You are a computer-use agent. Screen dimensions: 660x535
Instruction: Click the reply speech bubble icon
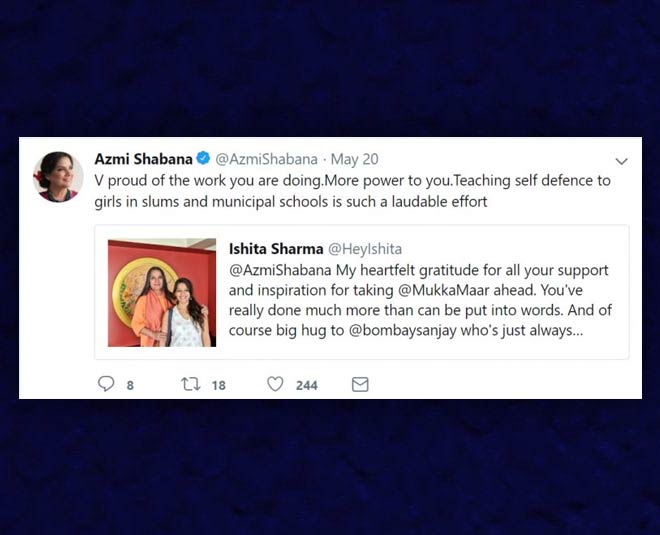pyautogui.click(x=106, y=384)
